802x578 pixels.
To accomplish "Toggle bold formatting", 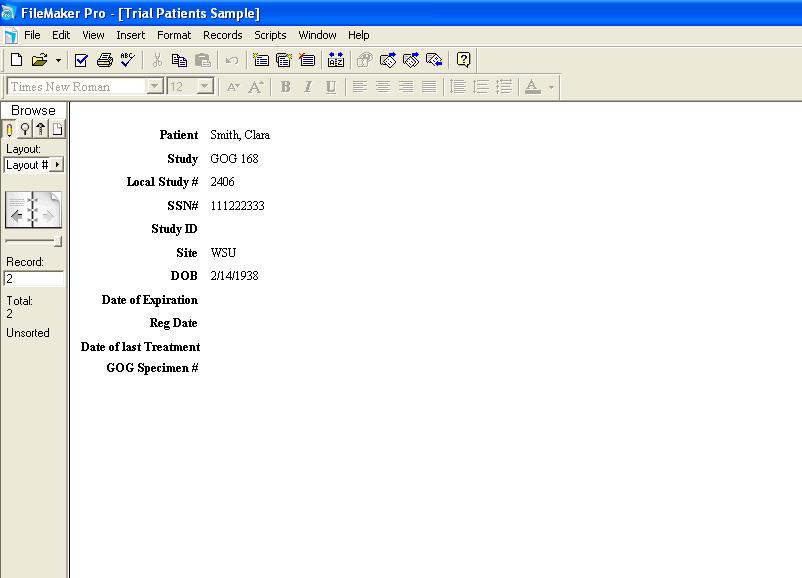I will point(285,87).
